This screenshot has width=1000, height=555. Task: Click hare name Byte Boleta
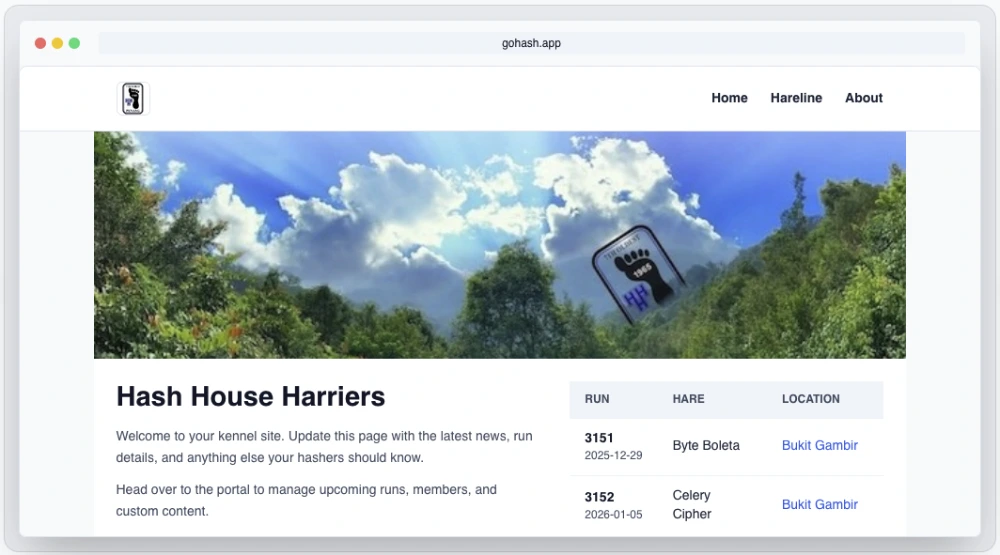click(706, 445)
